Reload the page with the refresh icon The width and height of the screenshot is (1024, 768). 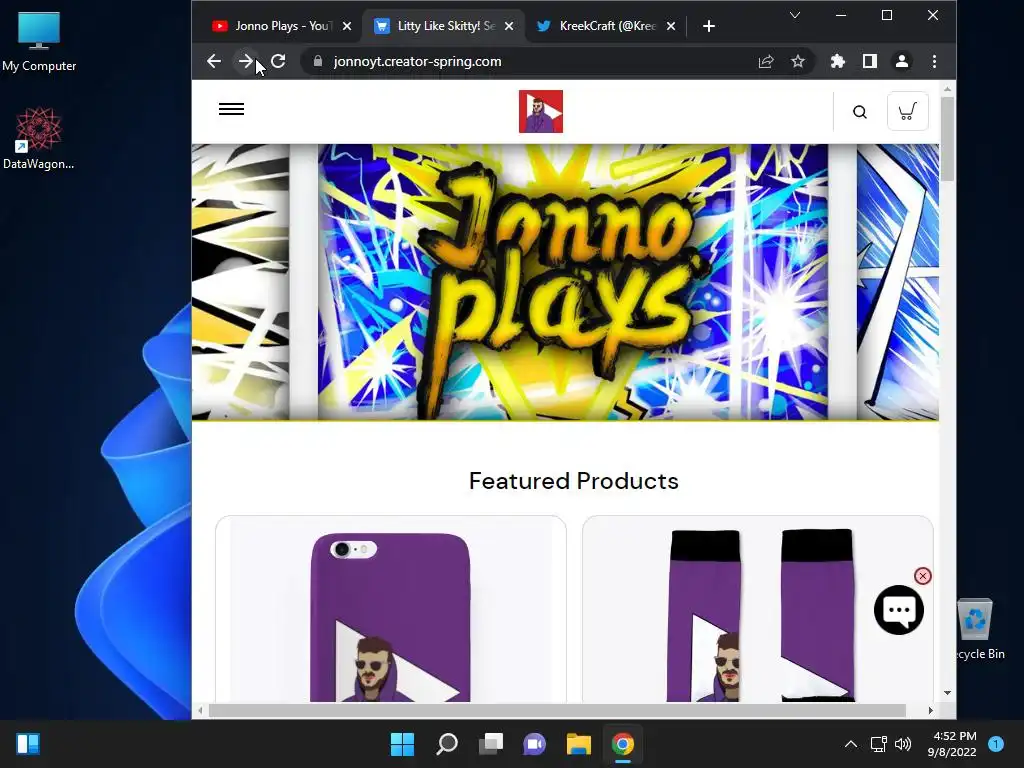click(278, 61)
